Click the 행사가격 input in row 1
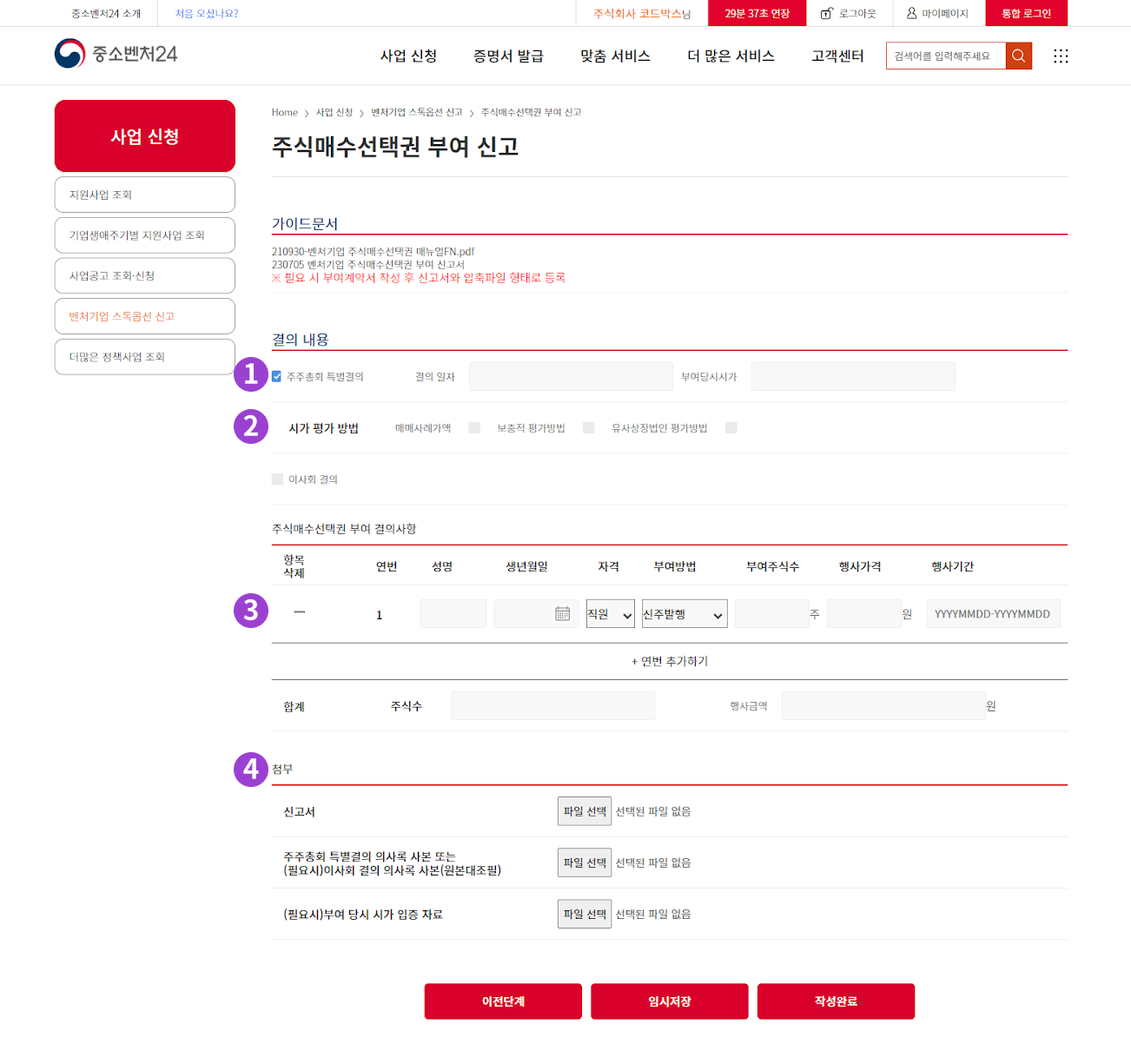 coord(864,614)
